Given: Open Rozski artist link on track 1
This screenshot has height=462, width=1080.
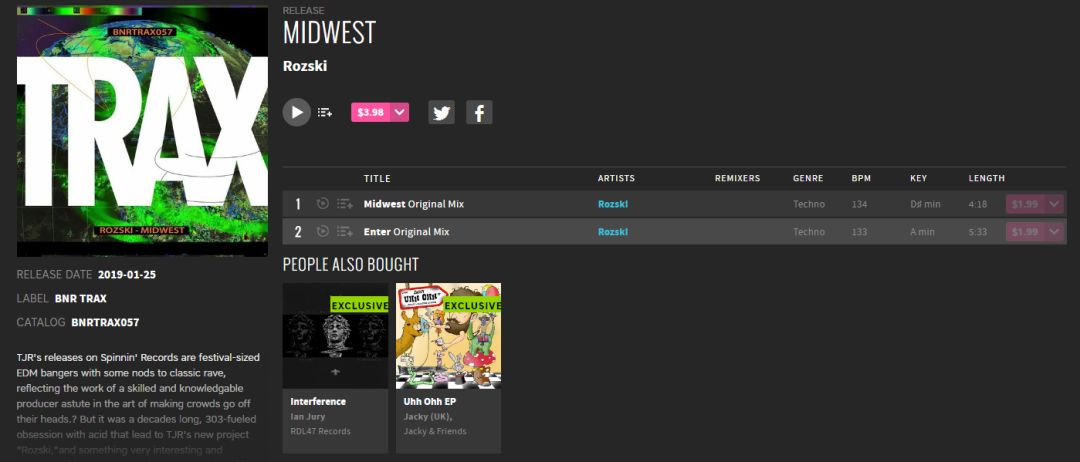Looking at the screenshot, I should 613,204.
